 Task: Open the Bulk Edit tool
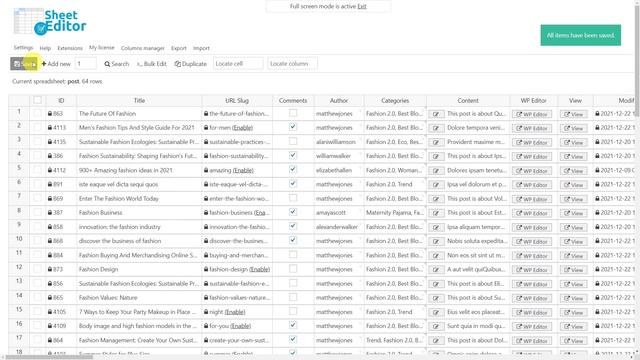coord(151,64)
